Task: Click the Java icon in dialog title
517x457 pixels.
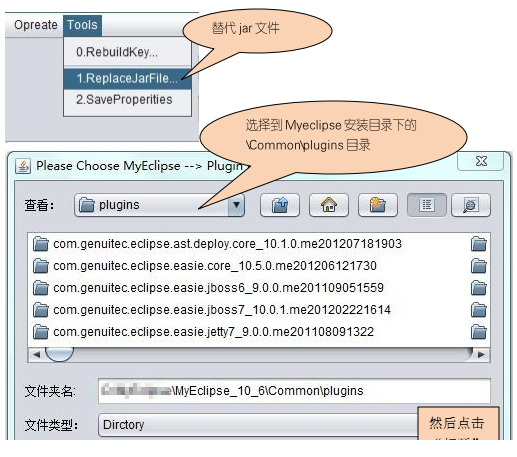Action: click(23, 166)
